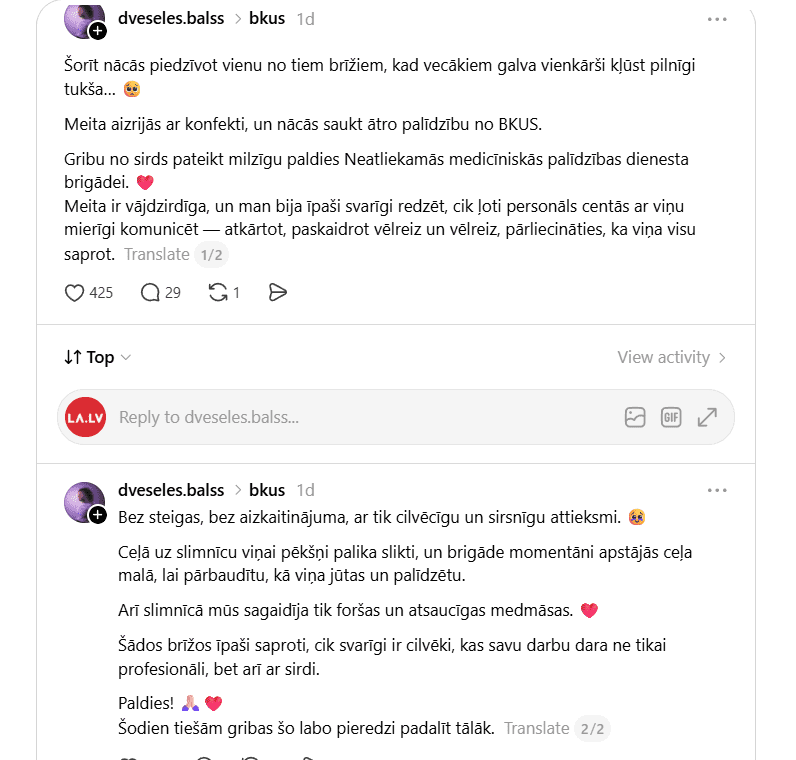
Task: Like the first post with 425 likes
Action: point(74,293)
